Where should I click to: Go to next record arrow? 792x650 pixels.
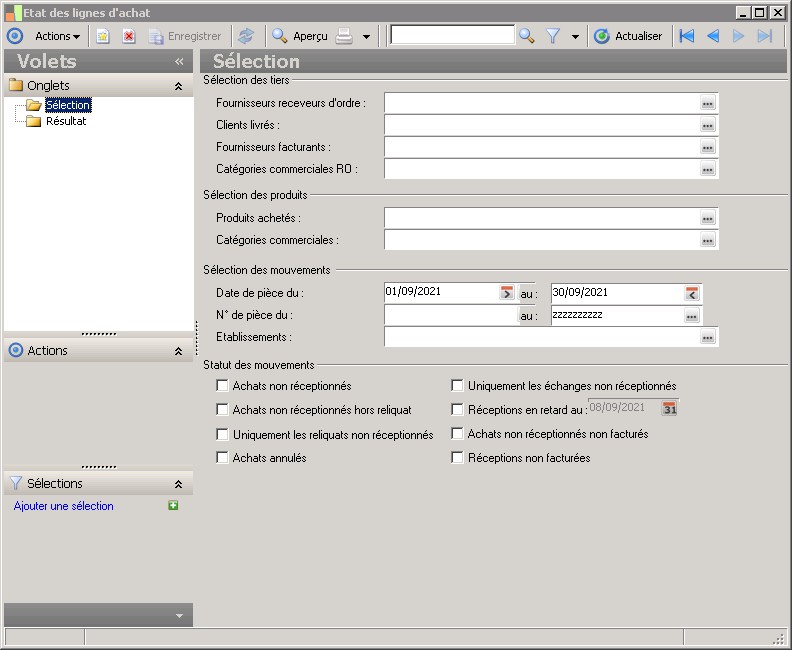[738, 36]
